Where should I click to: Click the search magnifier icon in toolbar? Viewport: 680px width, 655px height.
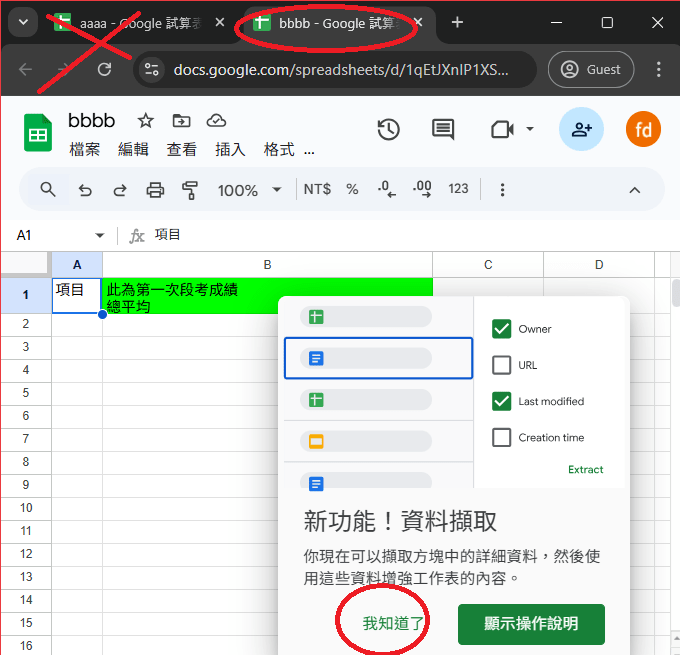(x=48, y=189)
